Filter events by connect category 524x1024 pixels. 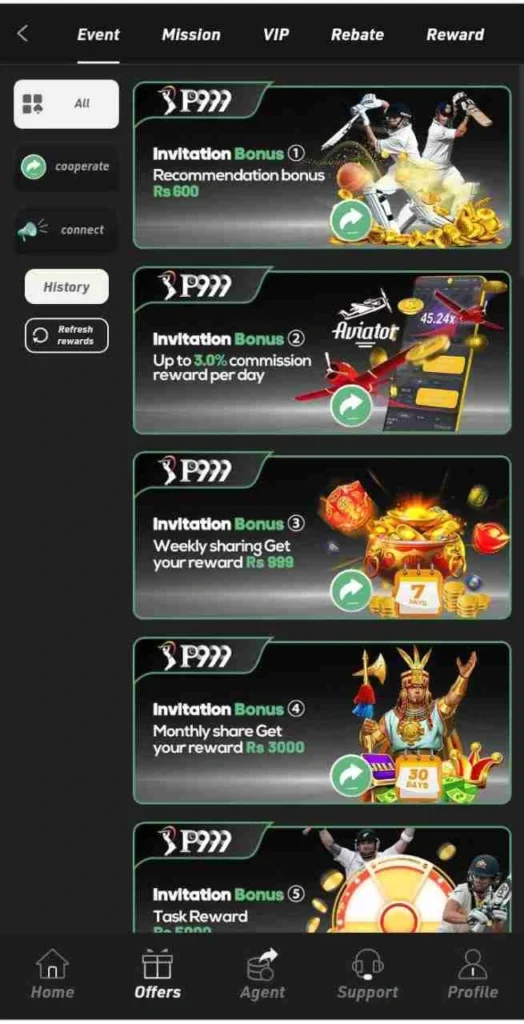[x=67, y=230]
